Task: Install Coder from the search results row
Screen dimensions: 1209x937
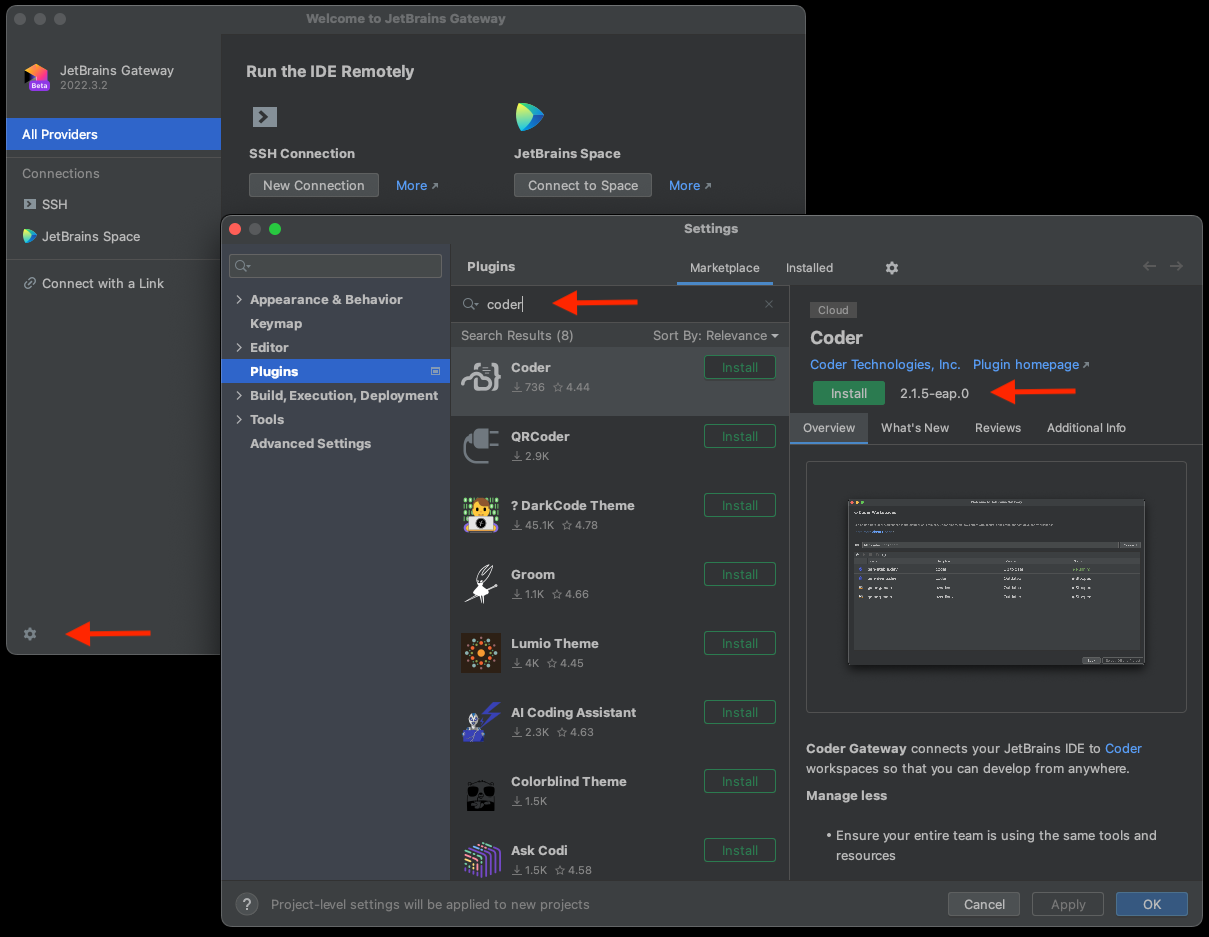Action: point(740,367)
